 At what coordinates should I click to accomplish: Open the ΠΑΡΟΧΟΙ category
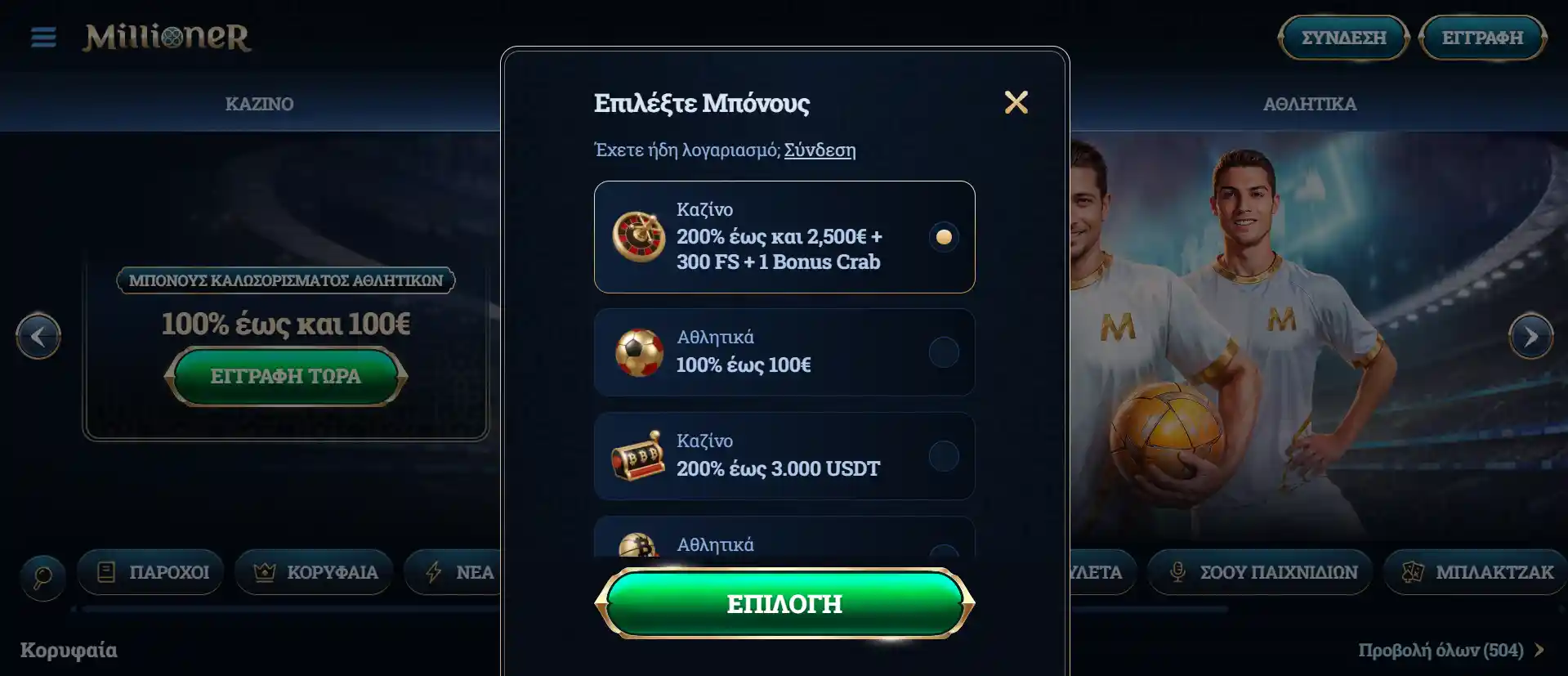pos(151,572)
